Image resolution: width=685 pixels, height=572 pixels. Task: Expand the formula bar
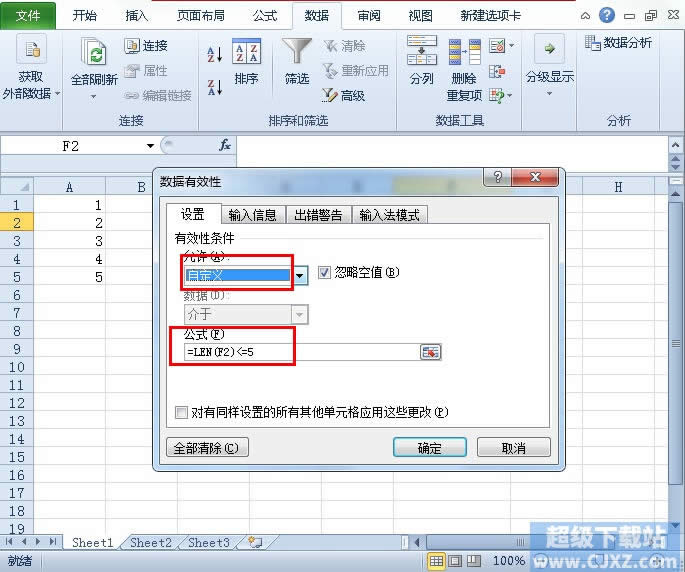675,145
